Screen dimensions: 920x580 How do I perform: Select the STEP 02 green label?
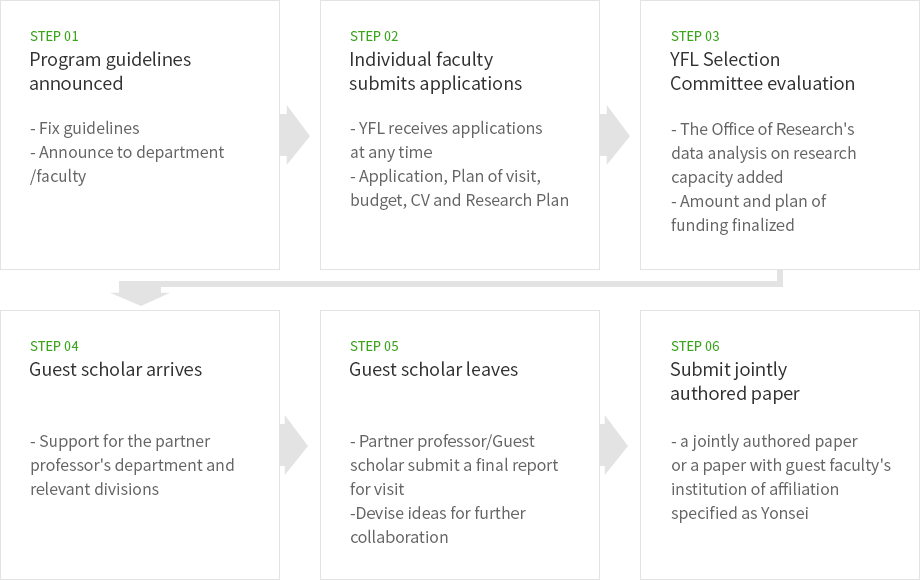[374, 36]
